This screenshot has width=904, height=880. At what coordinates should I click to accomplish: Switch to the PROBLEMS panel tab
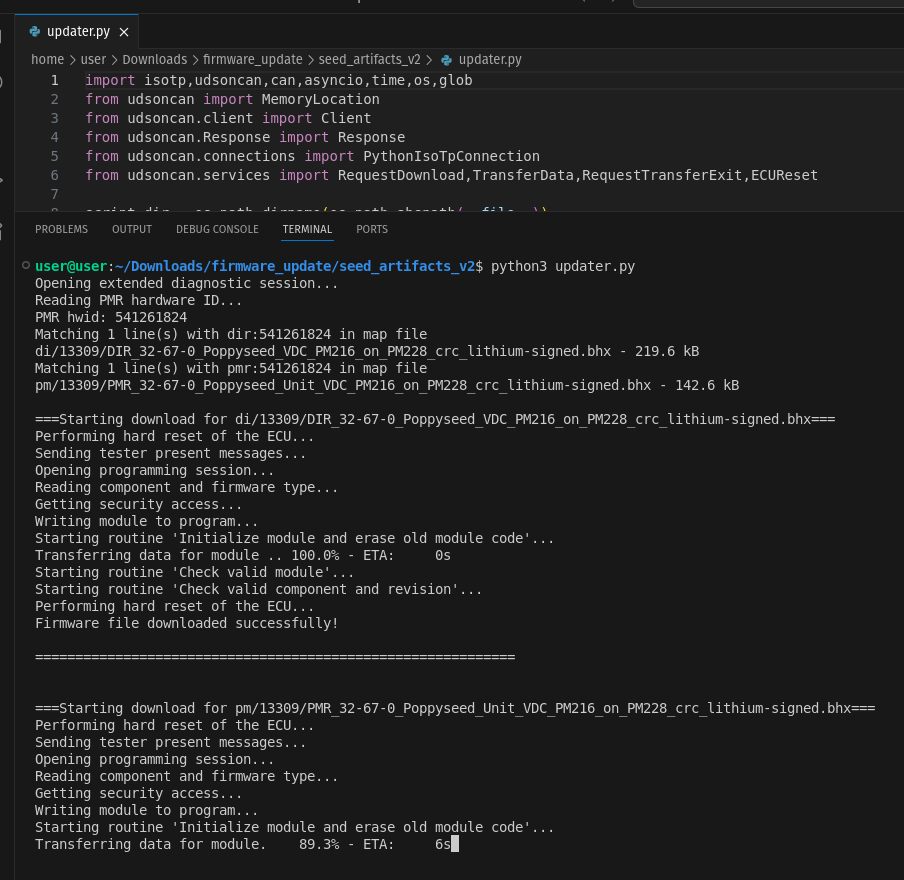[x=61, y=229]
